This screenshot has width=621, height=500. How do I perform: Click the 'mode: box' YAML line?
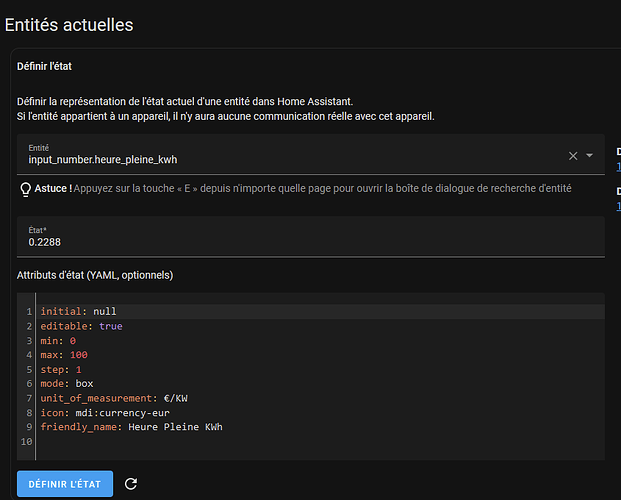[67, 383]
